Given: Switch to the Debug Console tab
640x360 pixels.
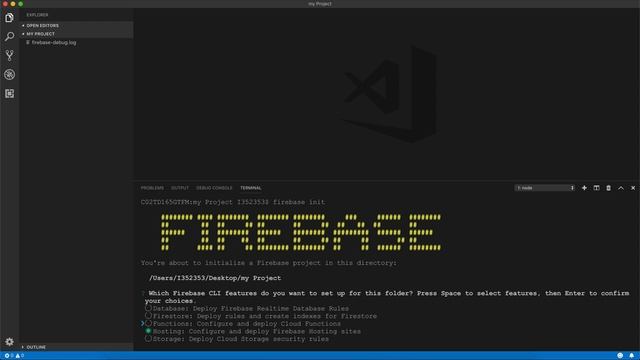Looking at the screenshot, I should (x=214, y=188).
